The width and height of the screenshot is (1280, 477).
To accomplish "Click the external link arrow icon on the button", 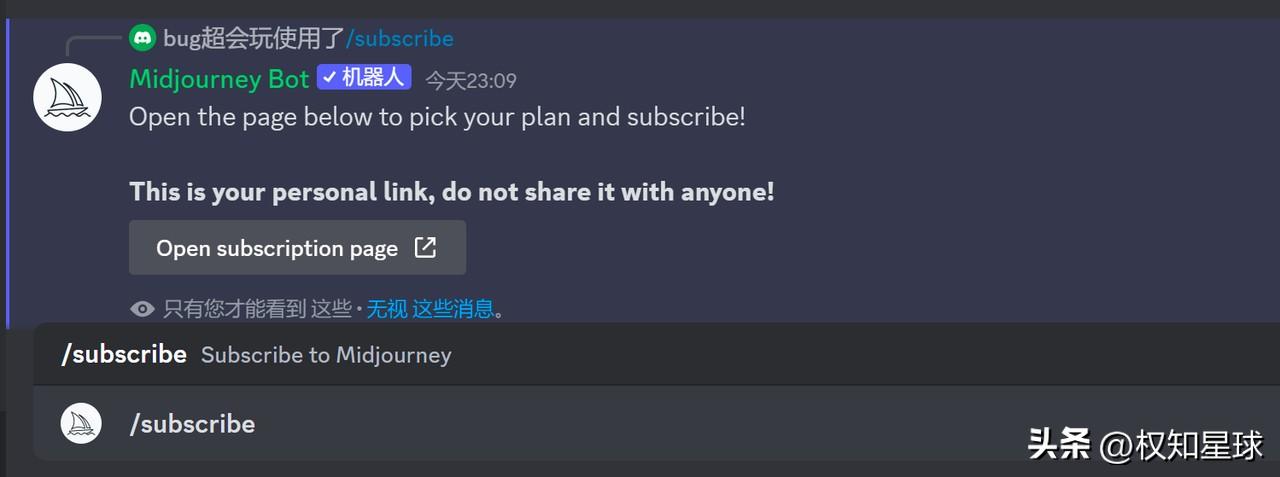I will coord(426,247).
